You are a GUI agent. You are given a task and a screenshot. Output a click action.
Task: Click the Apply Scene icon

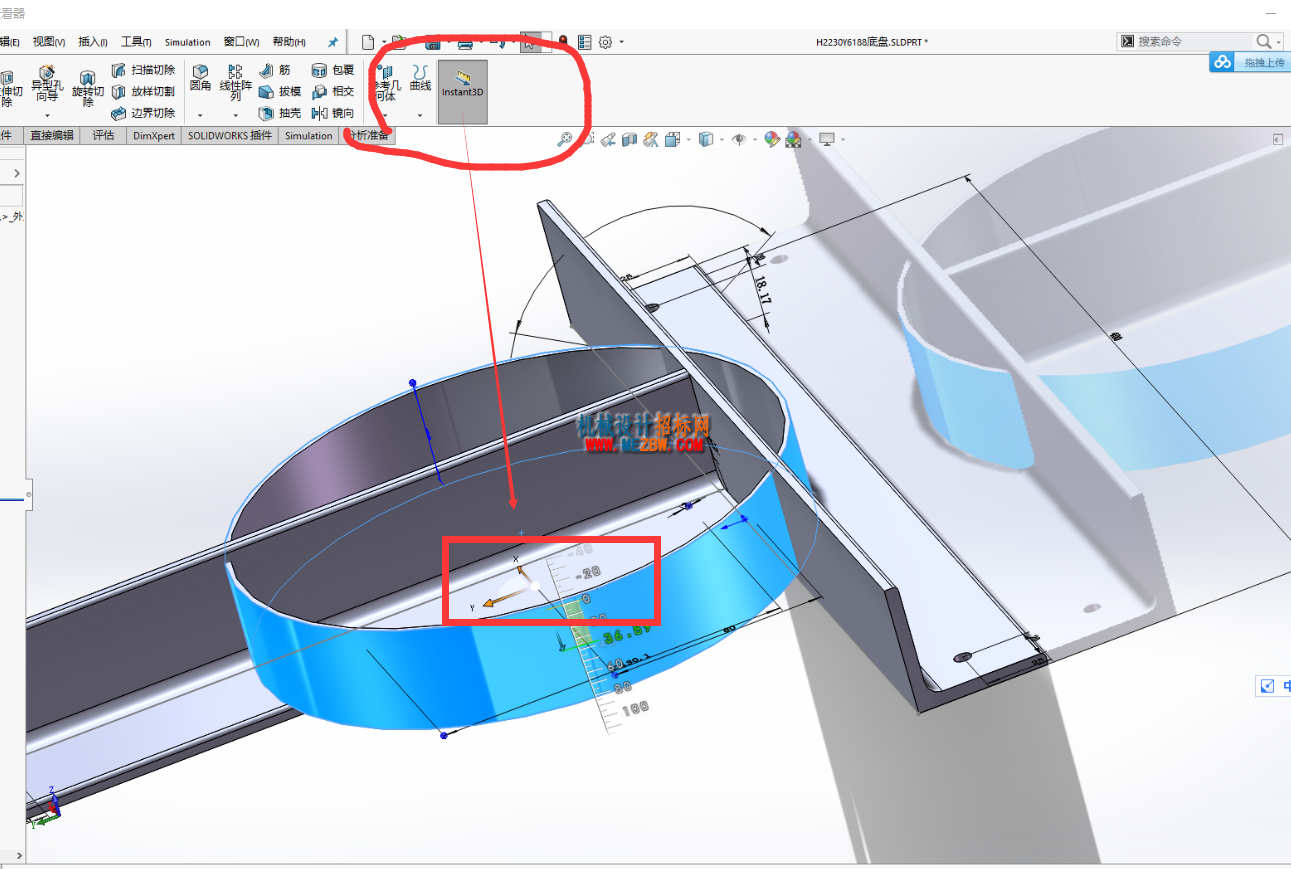coord(793,140)
